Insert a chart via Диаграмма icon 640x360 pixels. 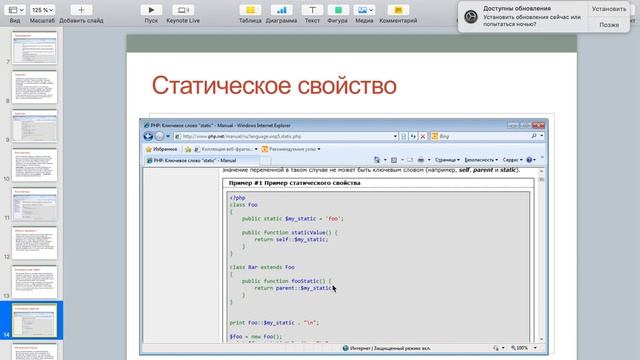click(281, 10)
